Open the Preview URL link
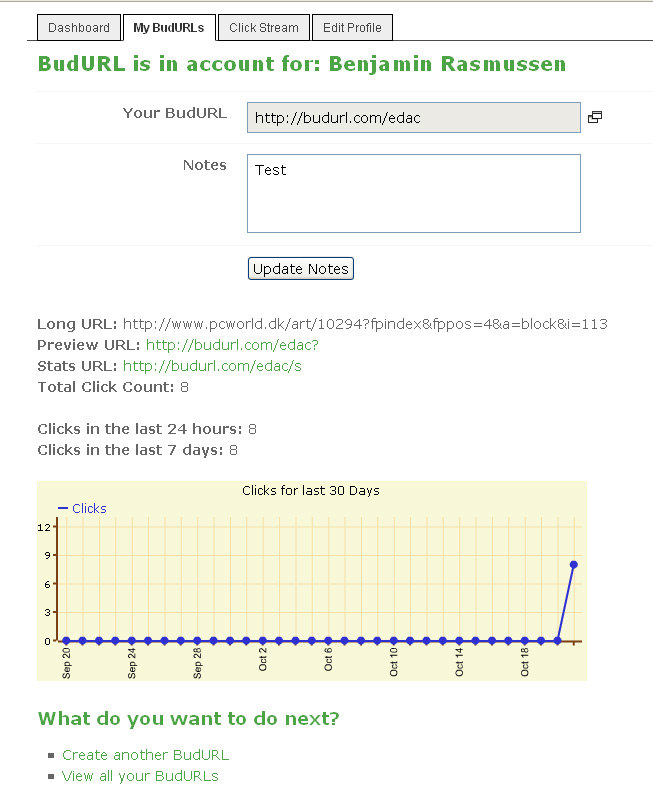Image resolution: width=653 pixels, height=797 pixels. [x=232, y=345]
